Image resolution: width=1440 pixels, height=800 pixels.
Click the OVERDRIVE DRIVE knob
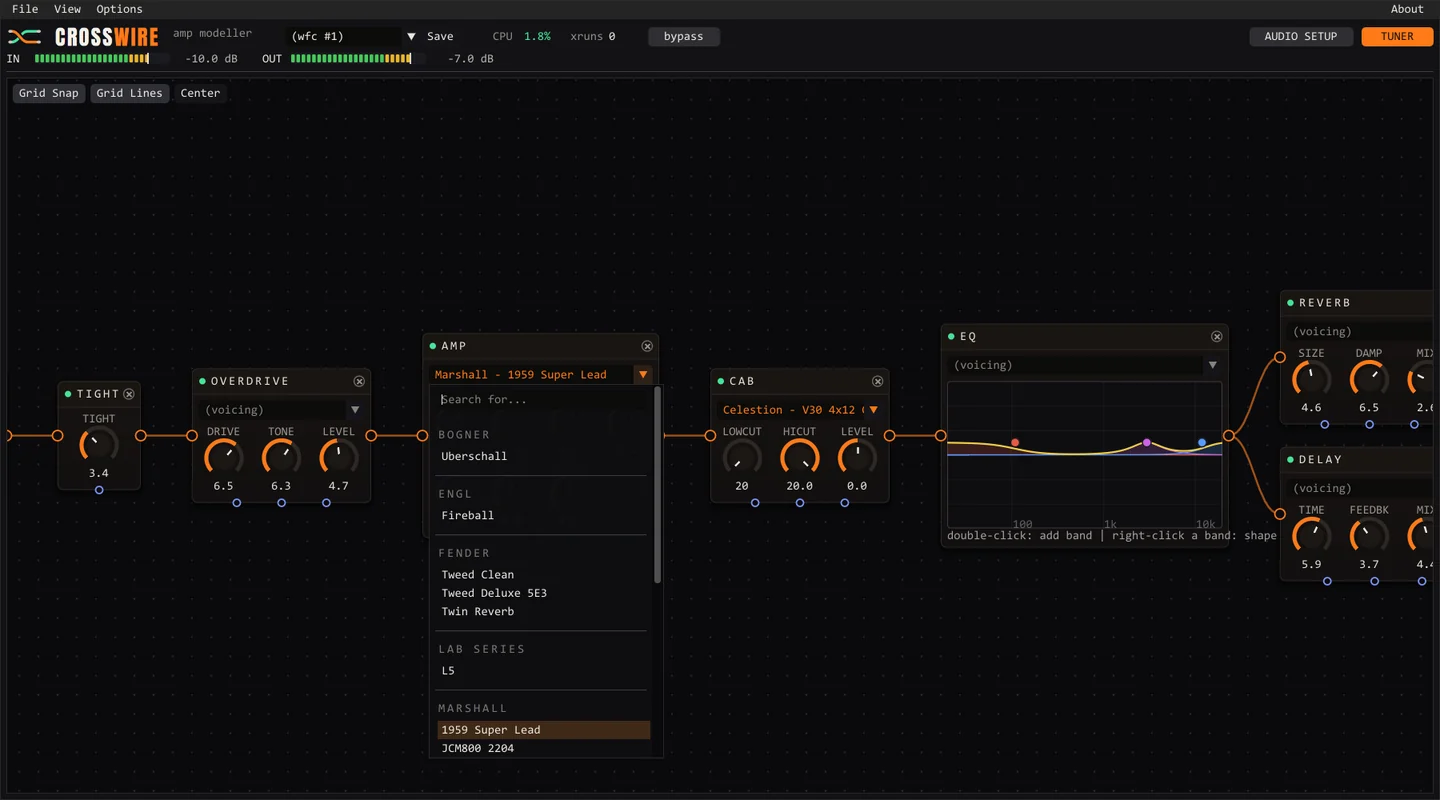coord(224,458)
